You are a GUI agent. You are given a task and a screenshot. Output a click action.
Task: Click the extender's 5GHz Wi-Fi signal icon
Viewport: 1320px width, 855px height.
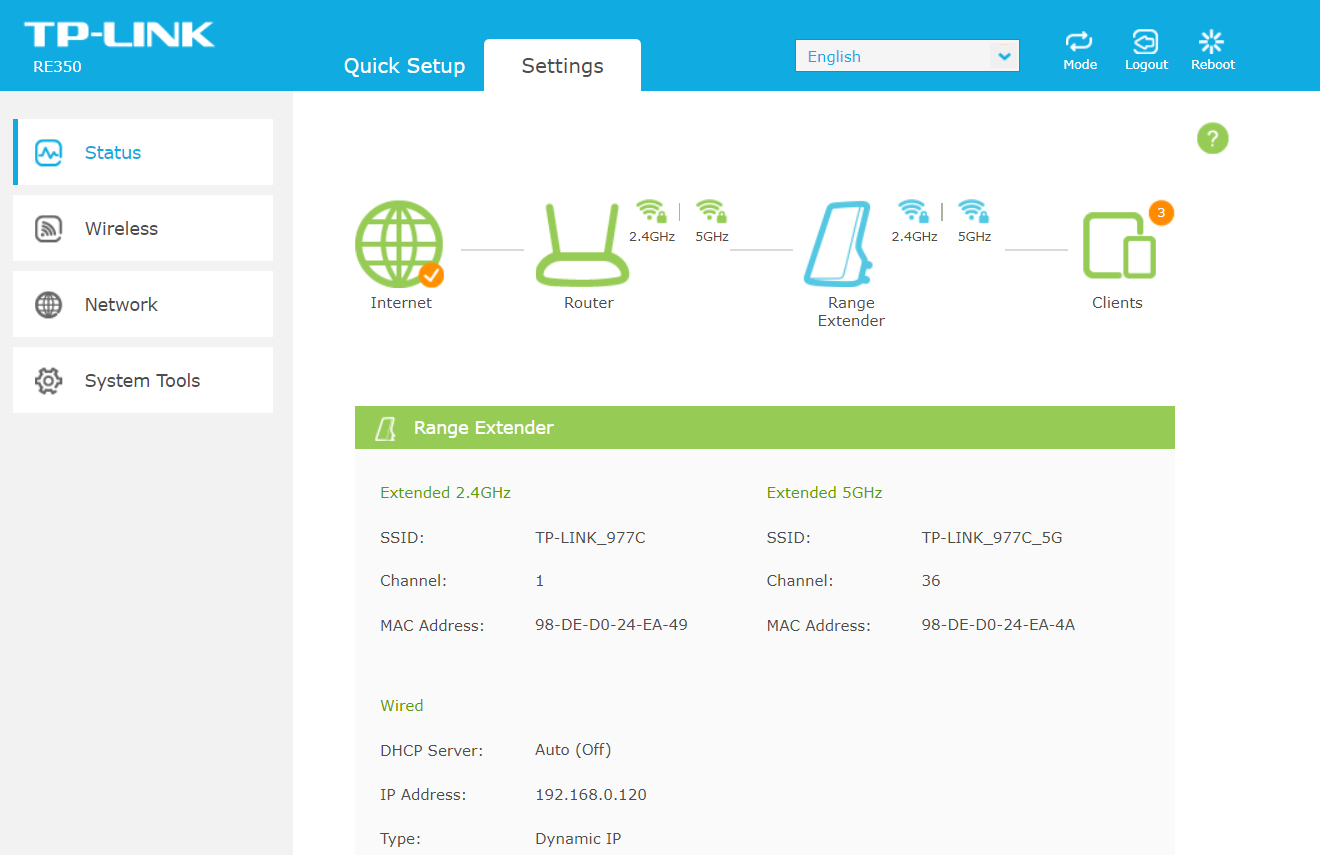973,211
